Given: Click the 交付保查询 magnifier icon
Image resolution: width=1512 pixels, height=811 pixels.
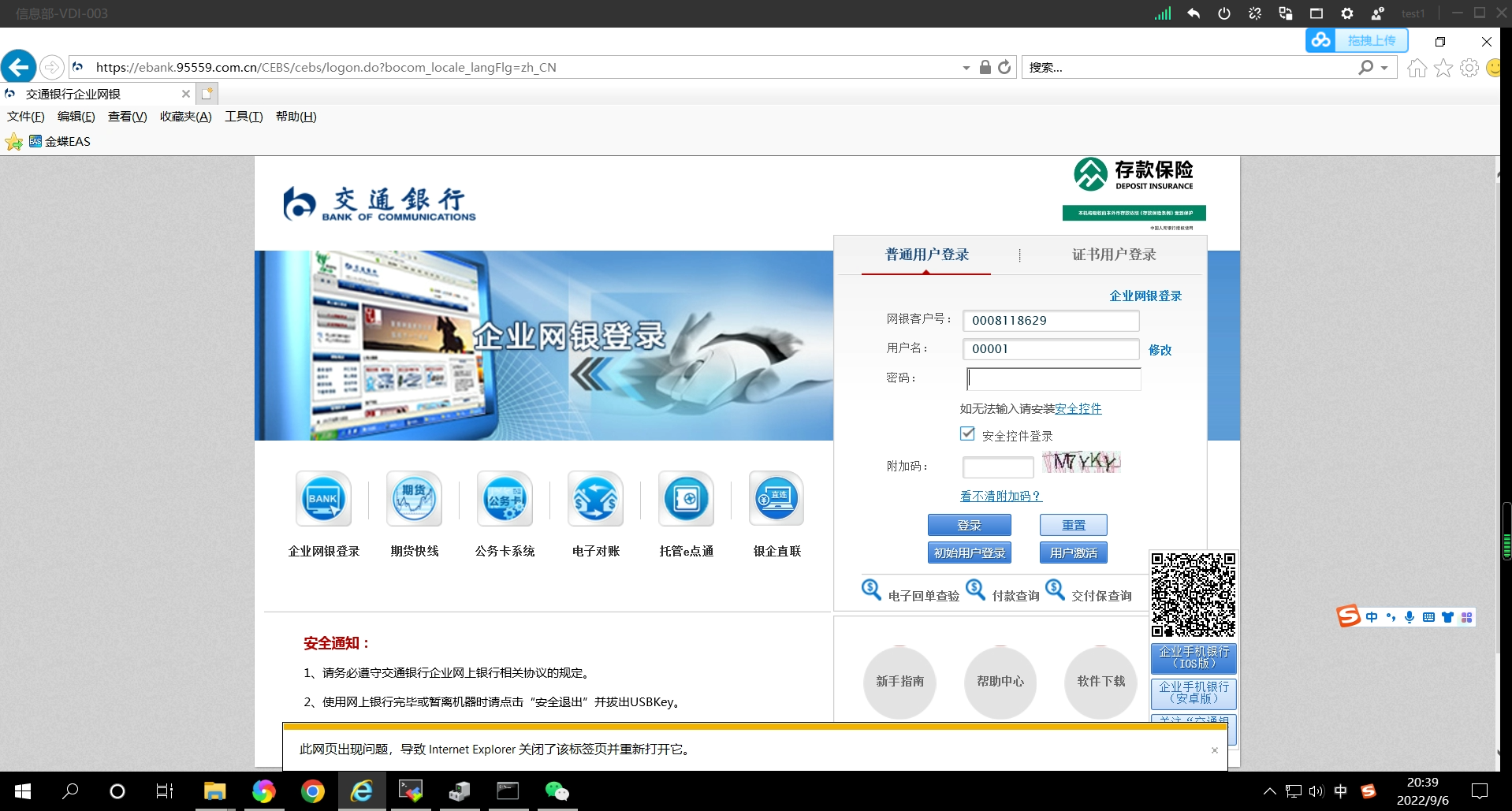Looking at the screenshot, I should (x=1056, y=590).
